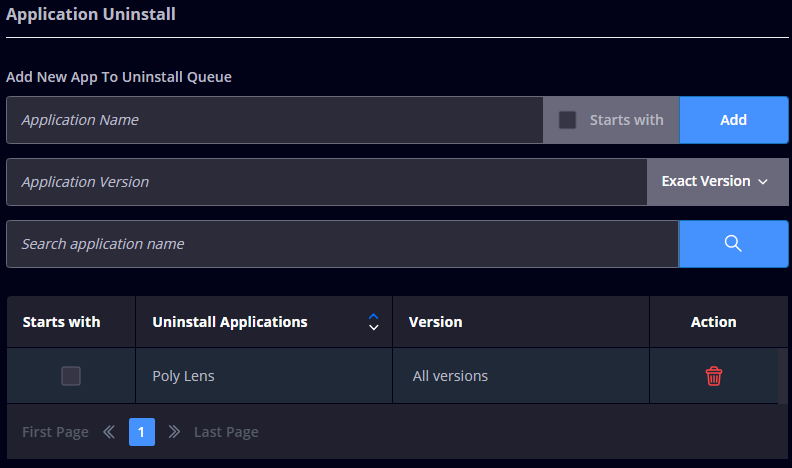
Task: Check the Starts with box for Poly Lens
Action: click(71, 376)
